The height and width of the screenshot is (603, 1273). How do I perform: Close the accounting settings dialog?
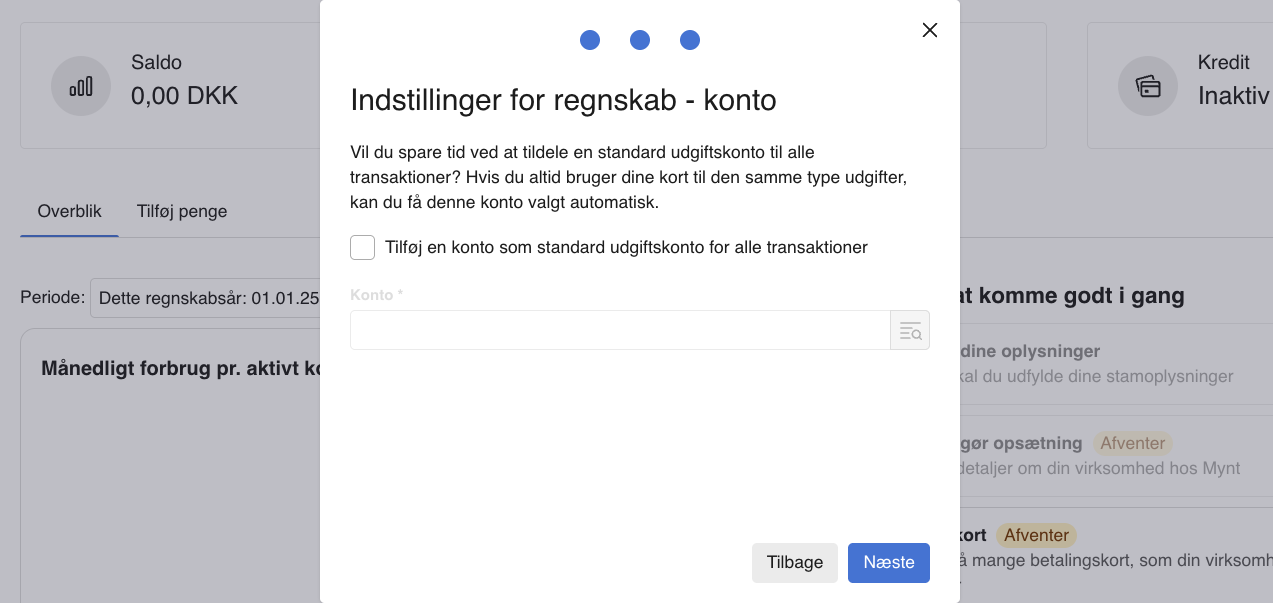click(x=930, y=30)
